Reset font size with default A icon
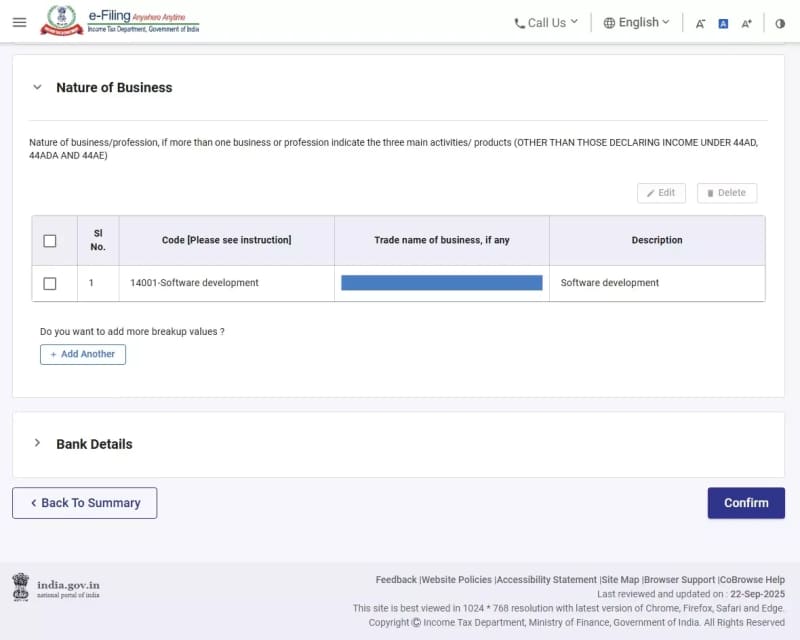Viewport: 800px width, 640px height. [x=723, y=23]
